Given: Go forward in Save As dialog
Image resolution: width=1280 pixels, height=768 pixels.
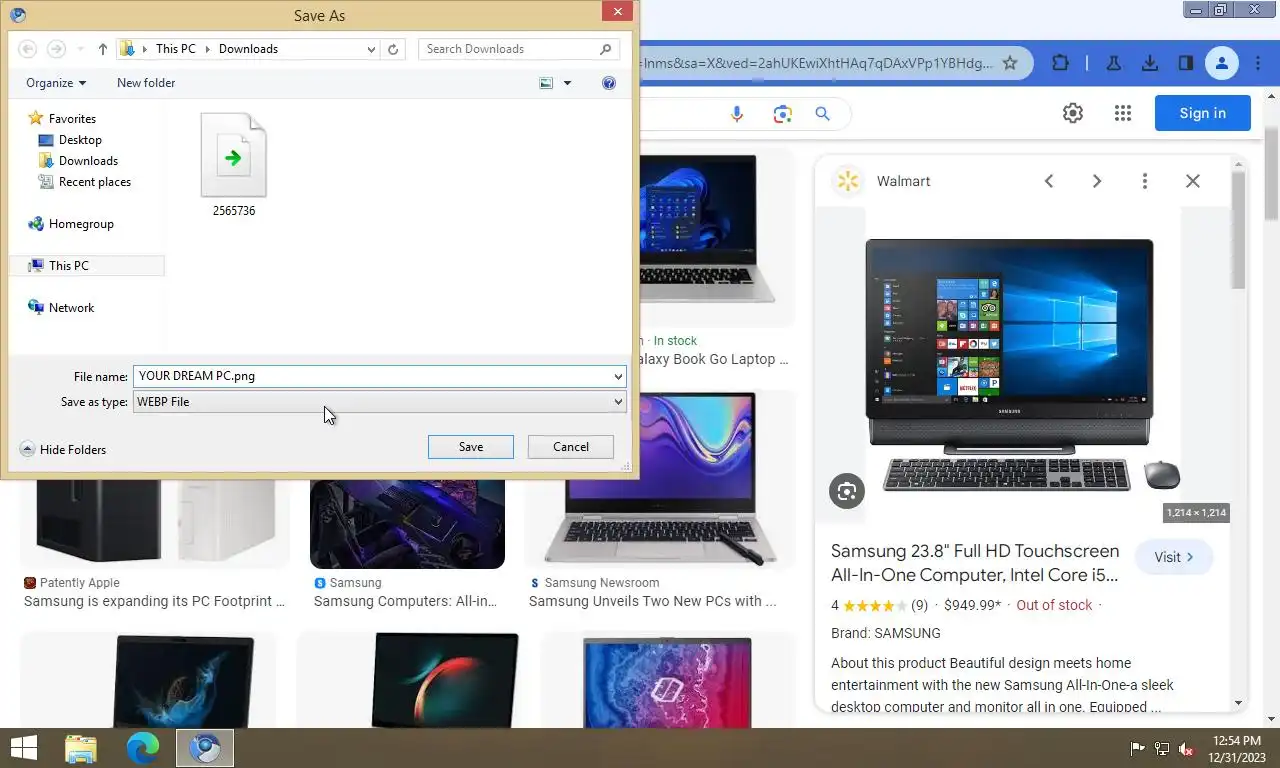Looking at the screenshot, I should (57, 49).
